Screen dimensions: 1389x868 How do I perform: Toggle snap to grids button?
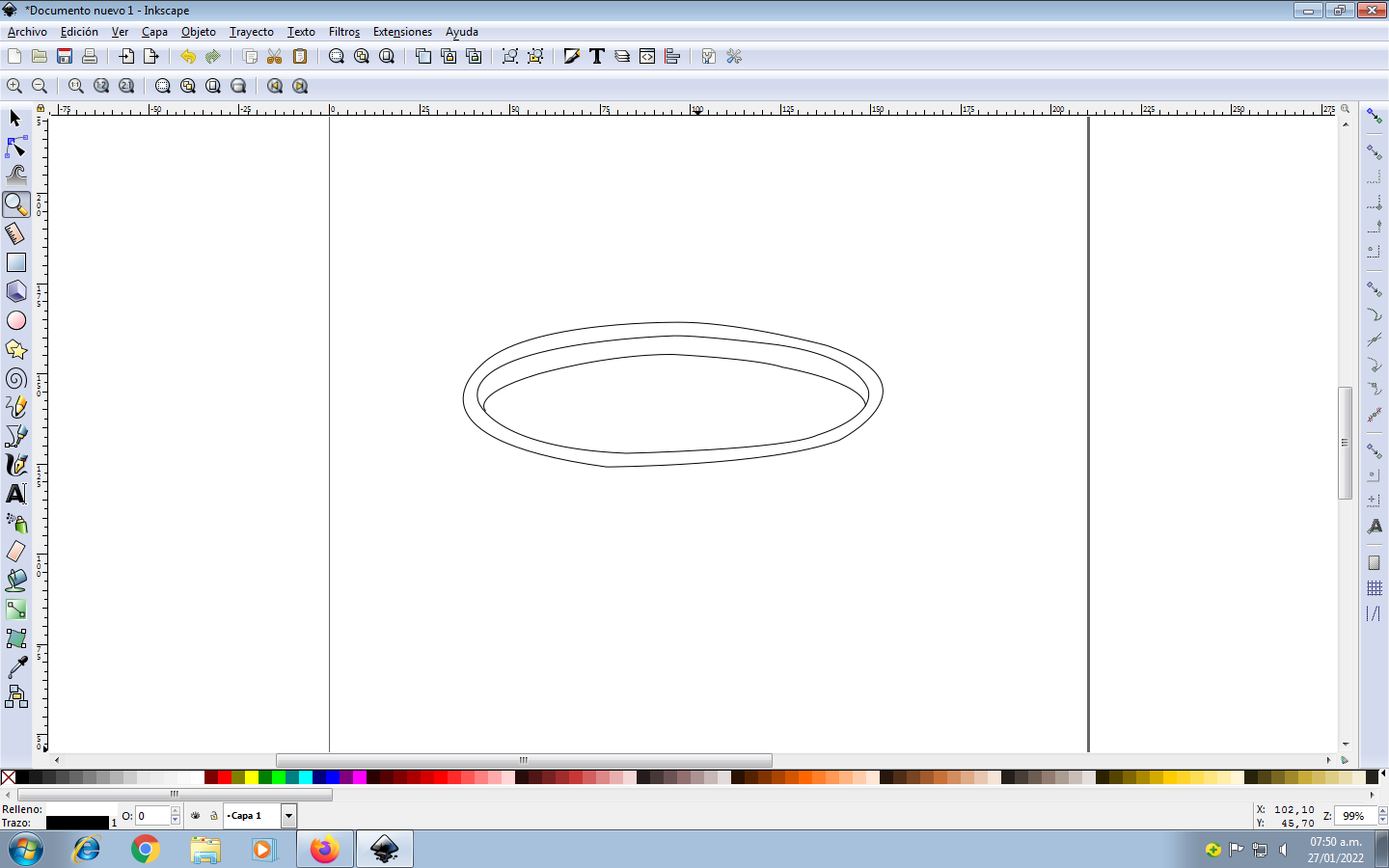(x=1375, y=588)
